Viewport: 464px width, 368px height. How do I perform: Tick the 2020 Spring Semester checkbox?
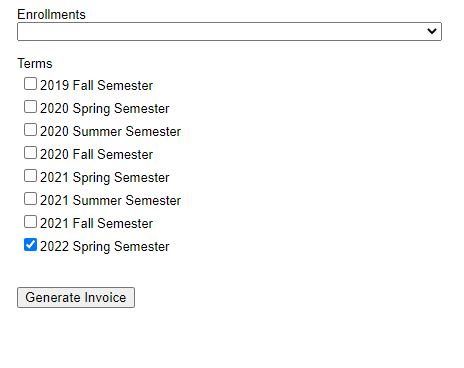coord(30,107)
